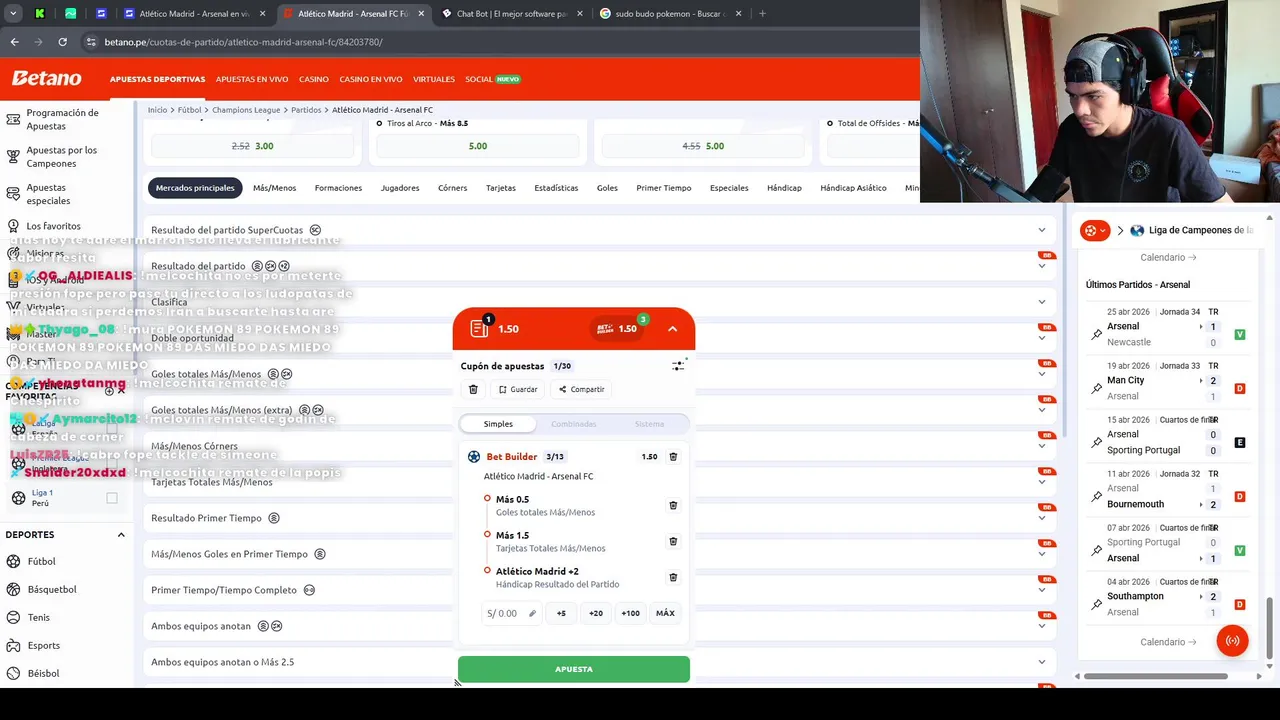Open the Córners market tab
This screenshot has height=720, width=1280.
[452, 188]
